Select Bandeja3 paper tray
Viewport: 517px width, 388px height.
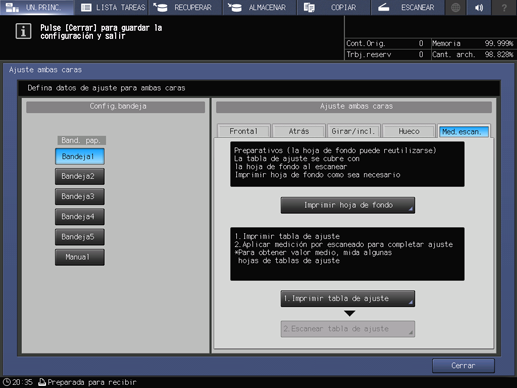click(80, 197)
